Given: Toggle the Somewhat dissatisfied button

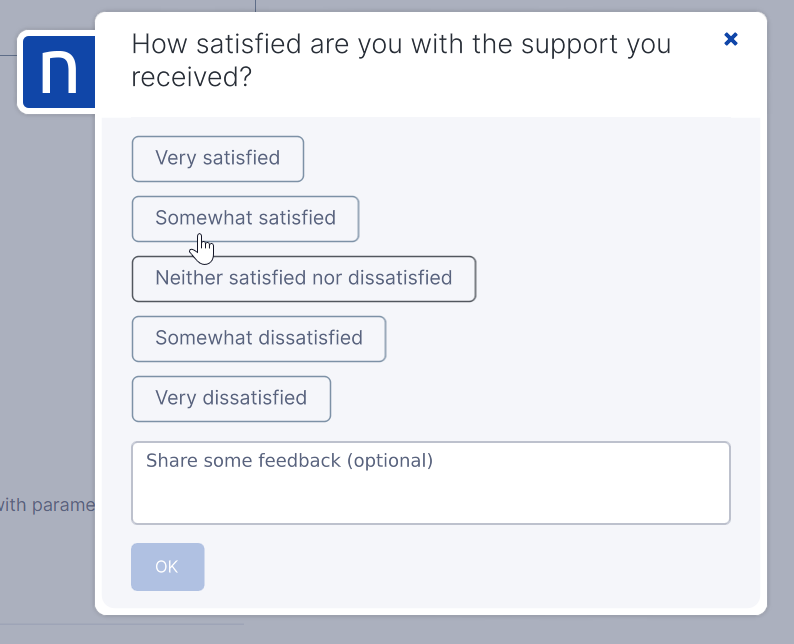Looking at the screenshot, I should point(259,339).
